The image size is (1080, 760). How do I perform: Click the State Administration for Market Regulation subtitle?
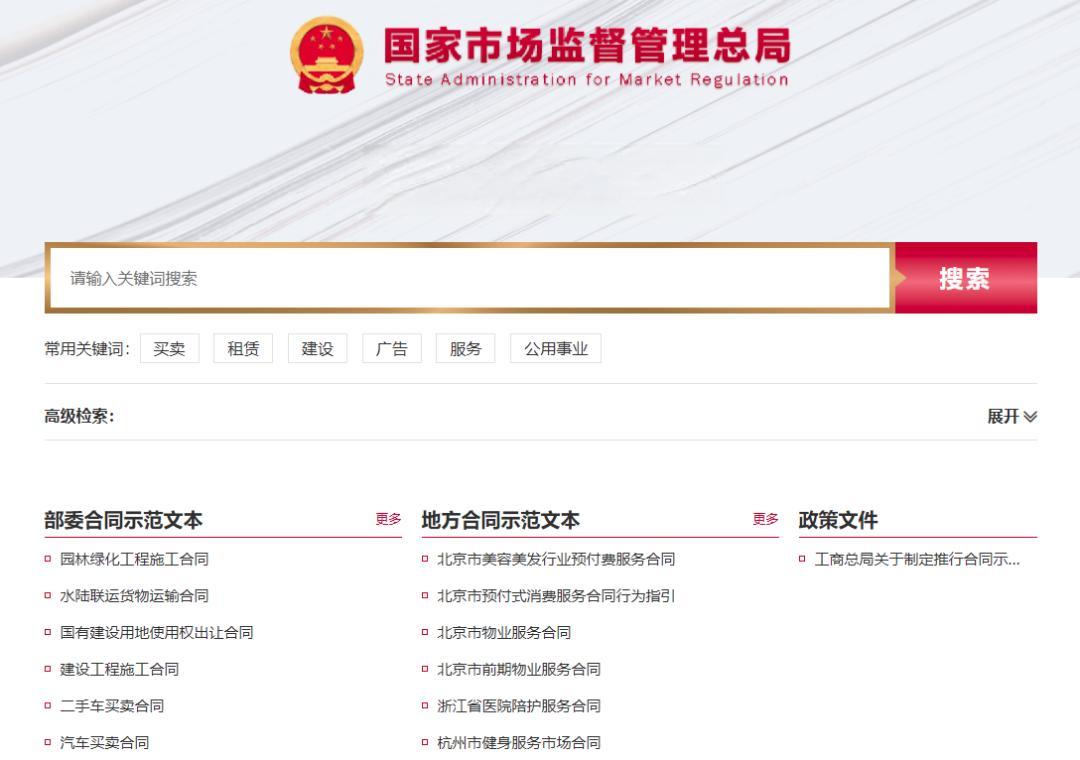coord(587,80)
